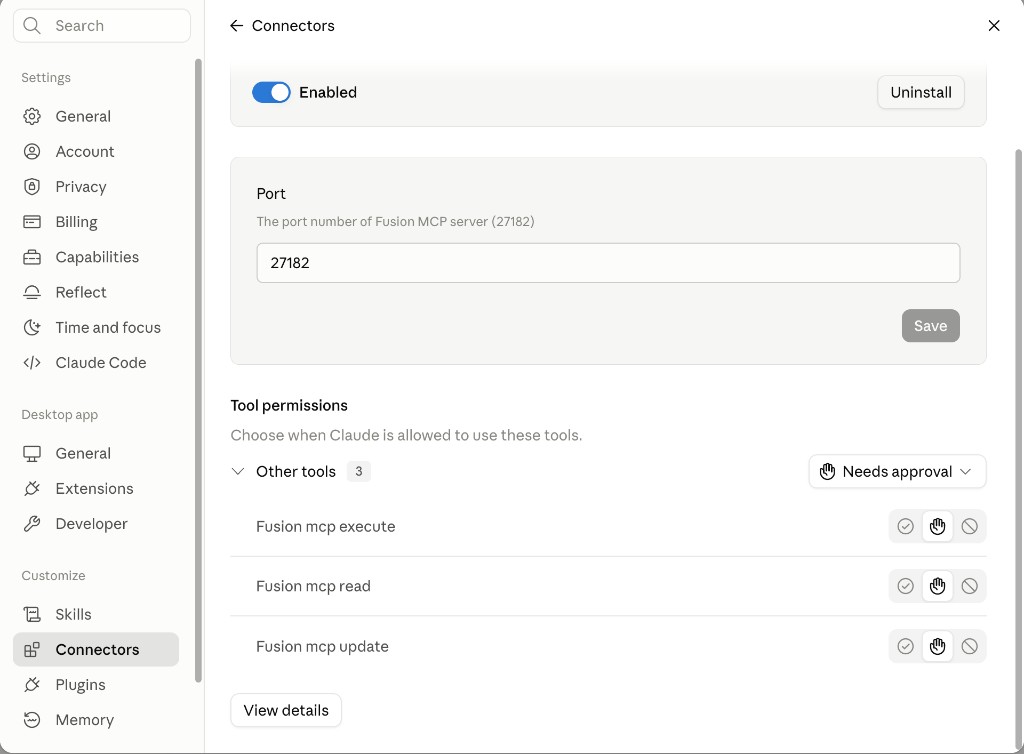The width and height of the screenshot is (1024, 754).
Task: Open the Memory page
Action: [x=95, y=720]
